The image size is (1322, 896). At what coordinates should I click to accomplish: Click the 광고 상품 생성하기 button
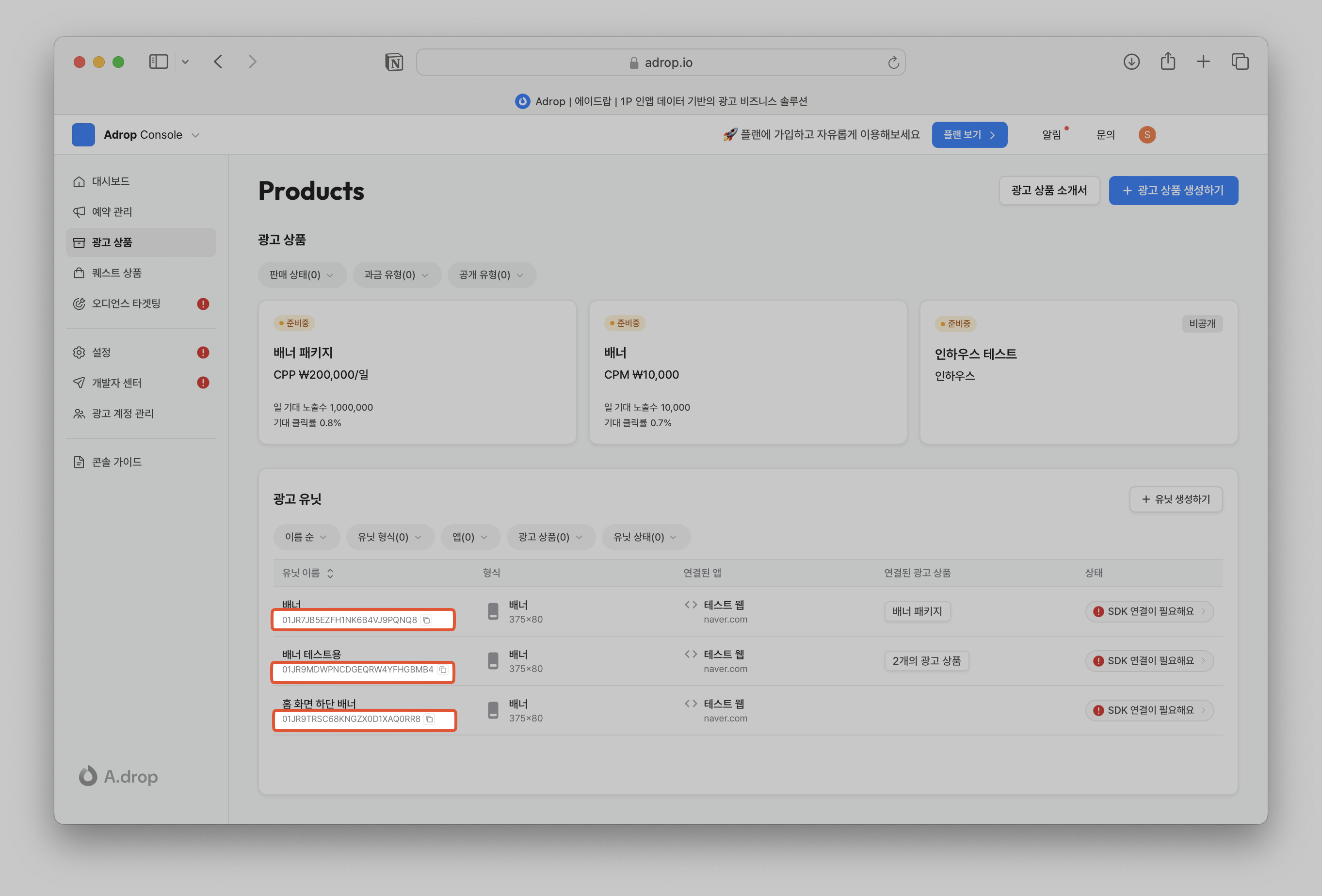[1173, 191]
